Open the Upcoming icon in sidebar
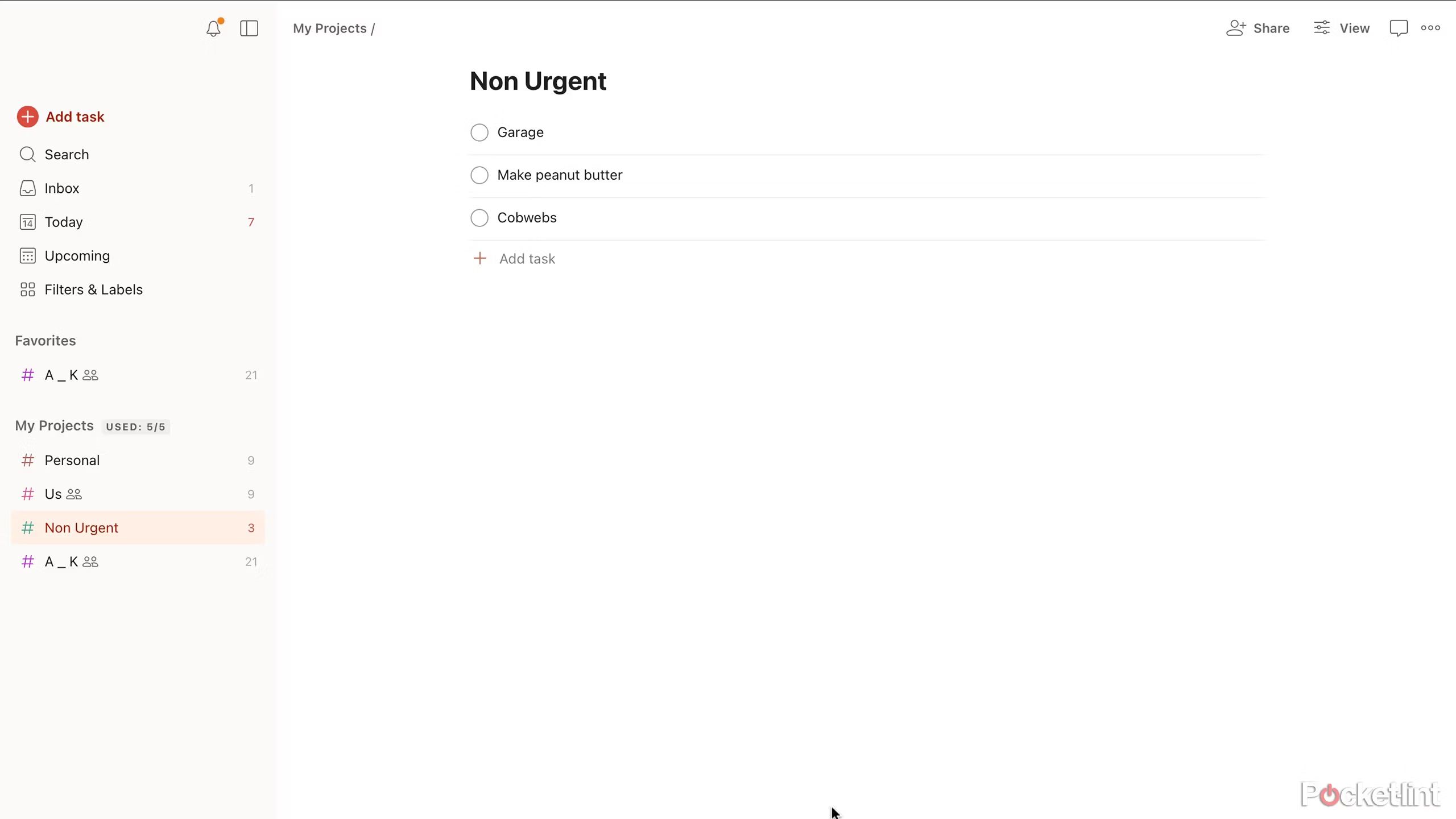The width and height of the screenshot is (1456, 819). (x=28, y=256)
